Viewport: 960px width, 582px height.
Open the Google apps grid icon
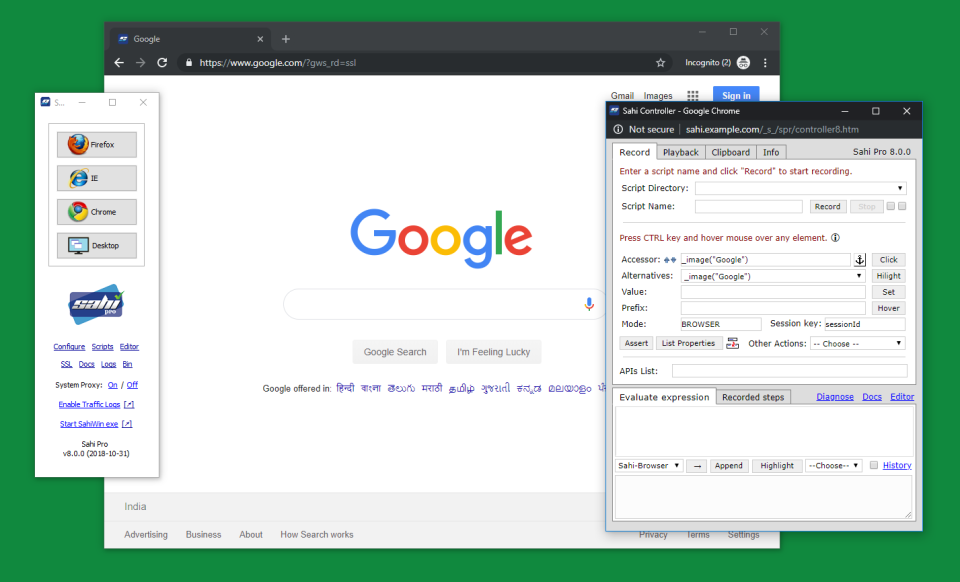[693, 94]
